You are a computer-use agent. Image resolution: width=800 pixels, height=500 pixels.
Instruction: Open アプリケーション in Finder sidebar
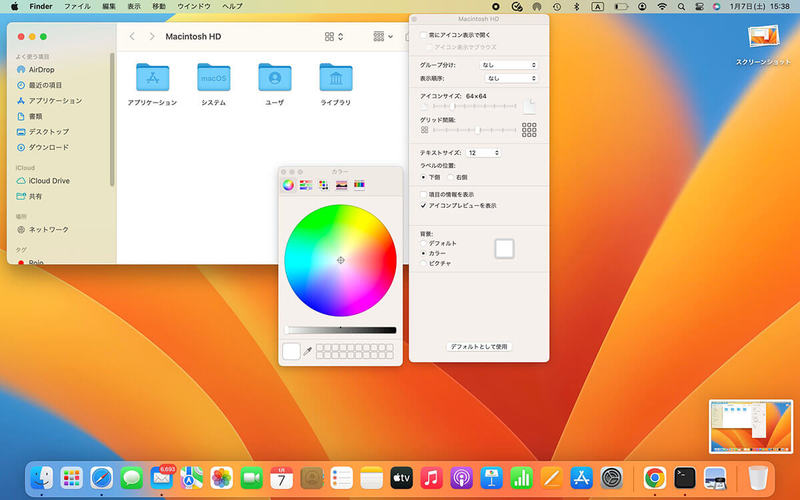pos(49,101)
